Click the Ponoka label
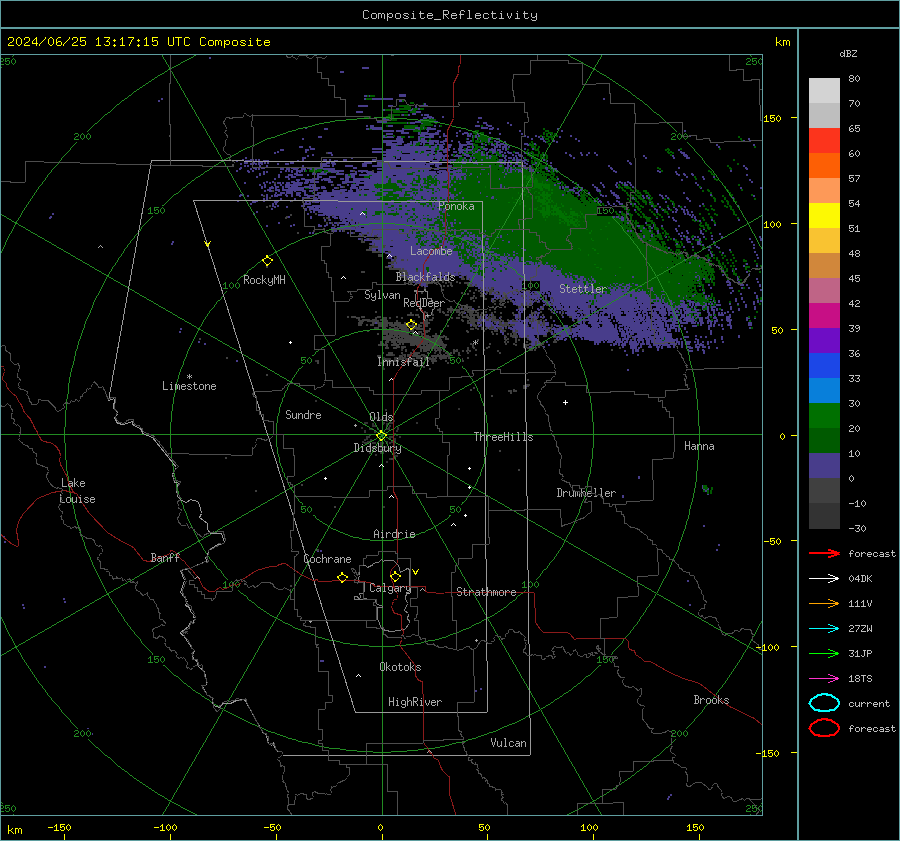The width and height of the screenshot is (900, 841). (456, 206)
